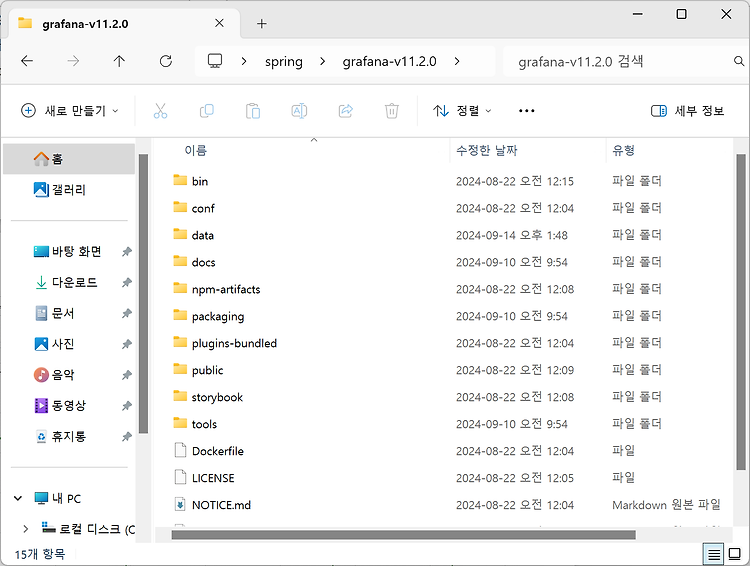Switch to details list view icon

[714, 555]
